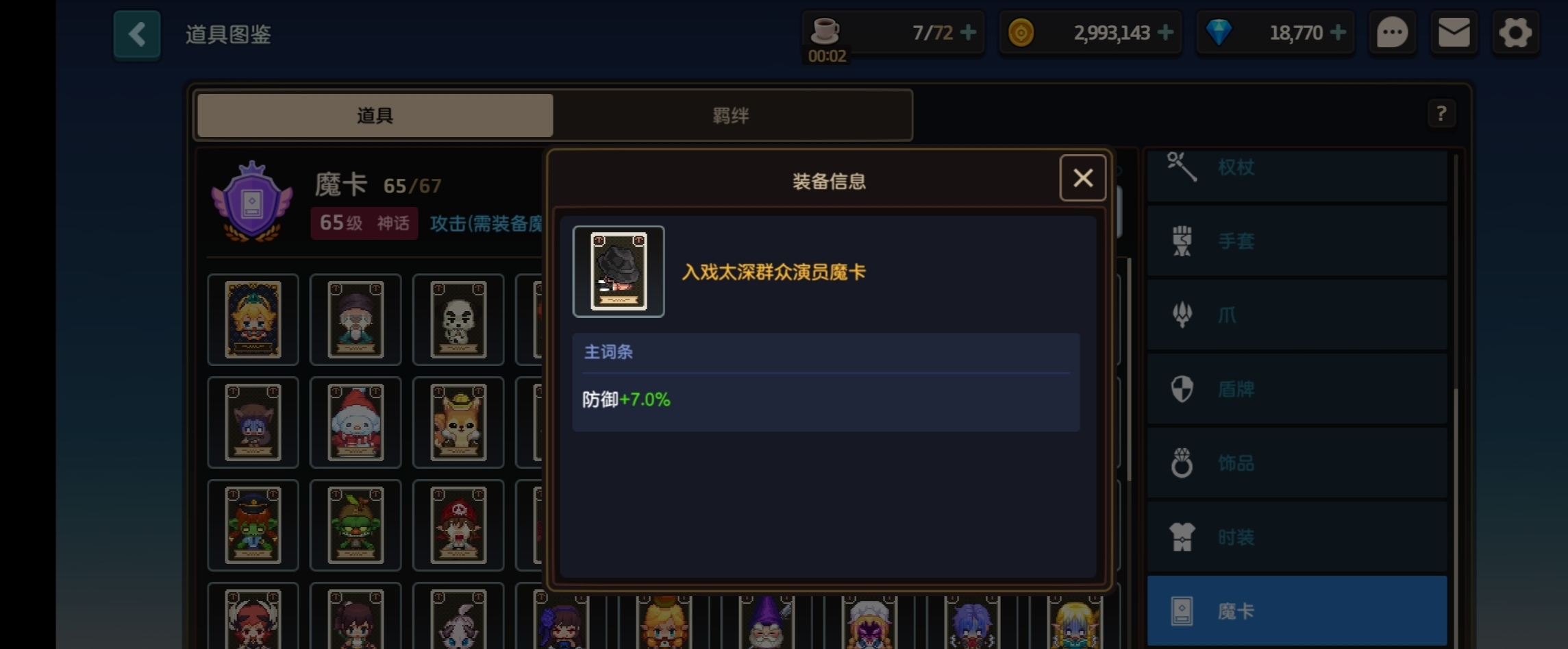Viewport: 1568px width, 649px height.
Task: Switch to the 道具 tab
Action: coord(375,115)
